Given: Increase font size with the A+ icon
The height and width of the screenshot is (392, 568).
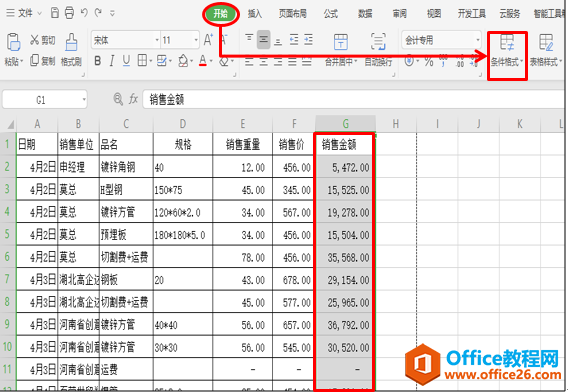Looking at the screenshot, I should pos(208,39).
